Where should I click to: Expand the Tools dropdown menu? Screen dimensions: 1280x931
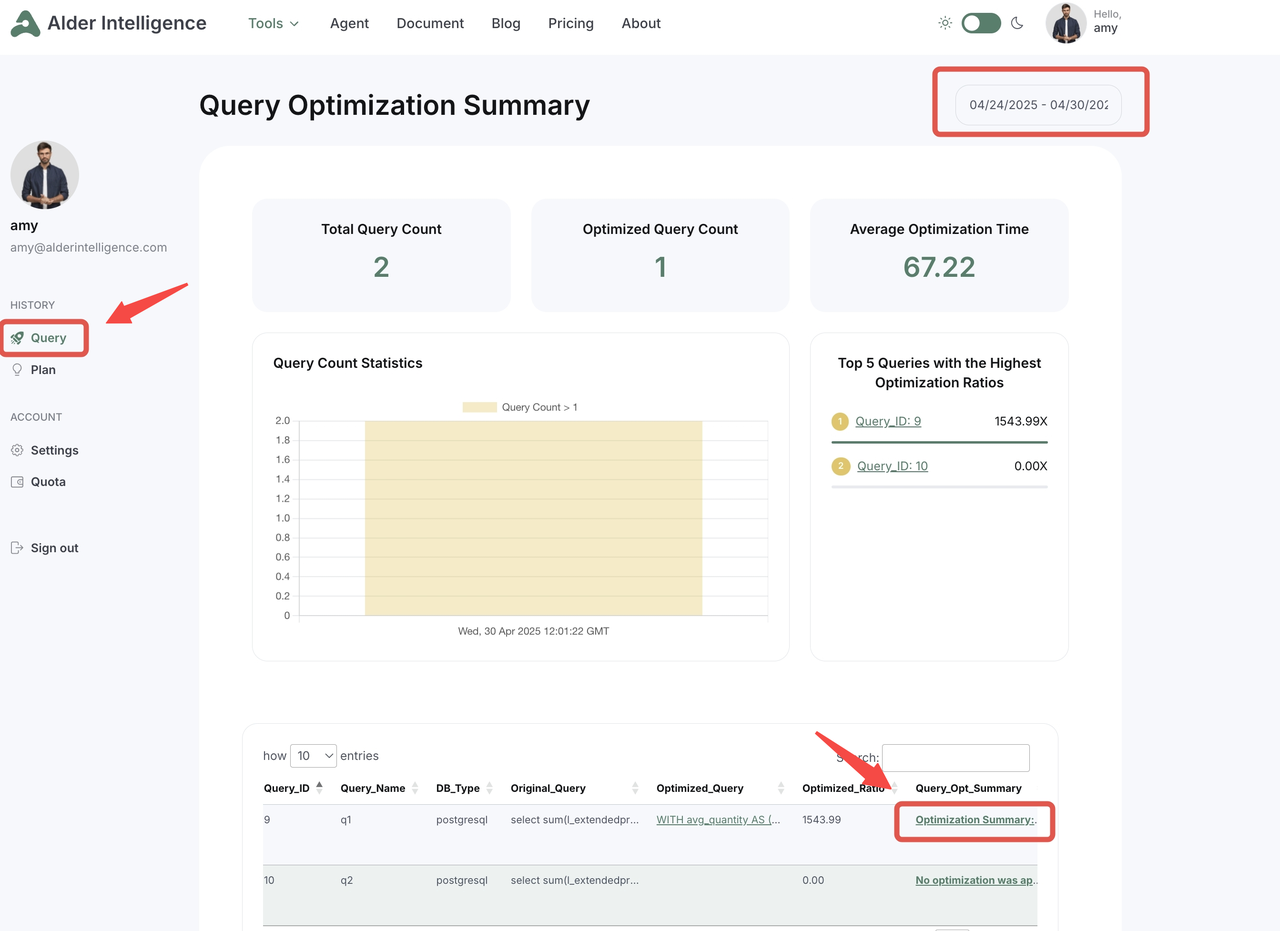[x=274, y=23]
